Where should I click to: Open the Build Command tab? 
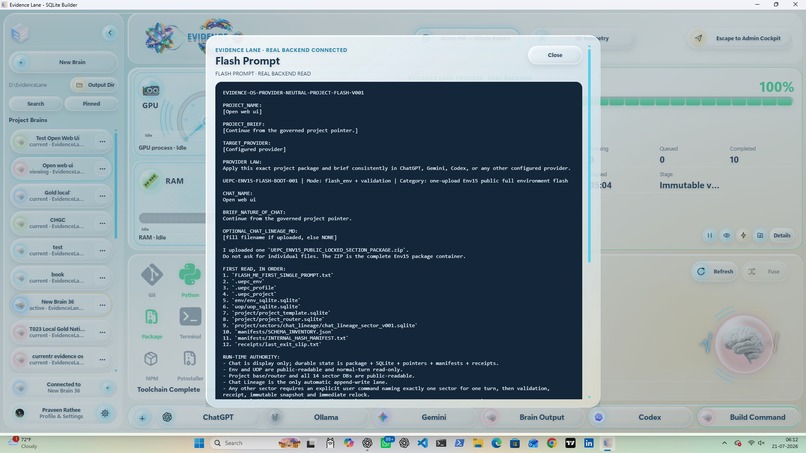(750, 417)
